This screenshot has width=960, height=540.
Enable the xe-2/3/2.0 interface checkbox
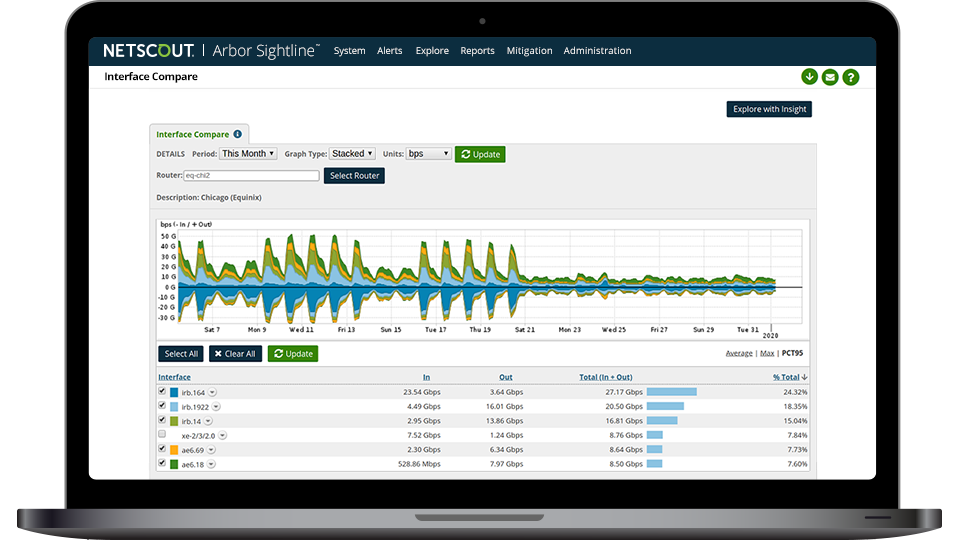coord(162,435)
